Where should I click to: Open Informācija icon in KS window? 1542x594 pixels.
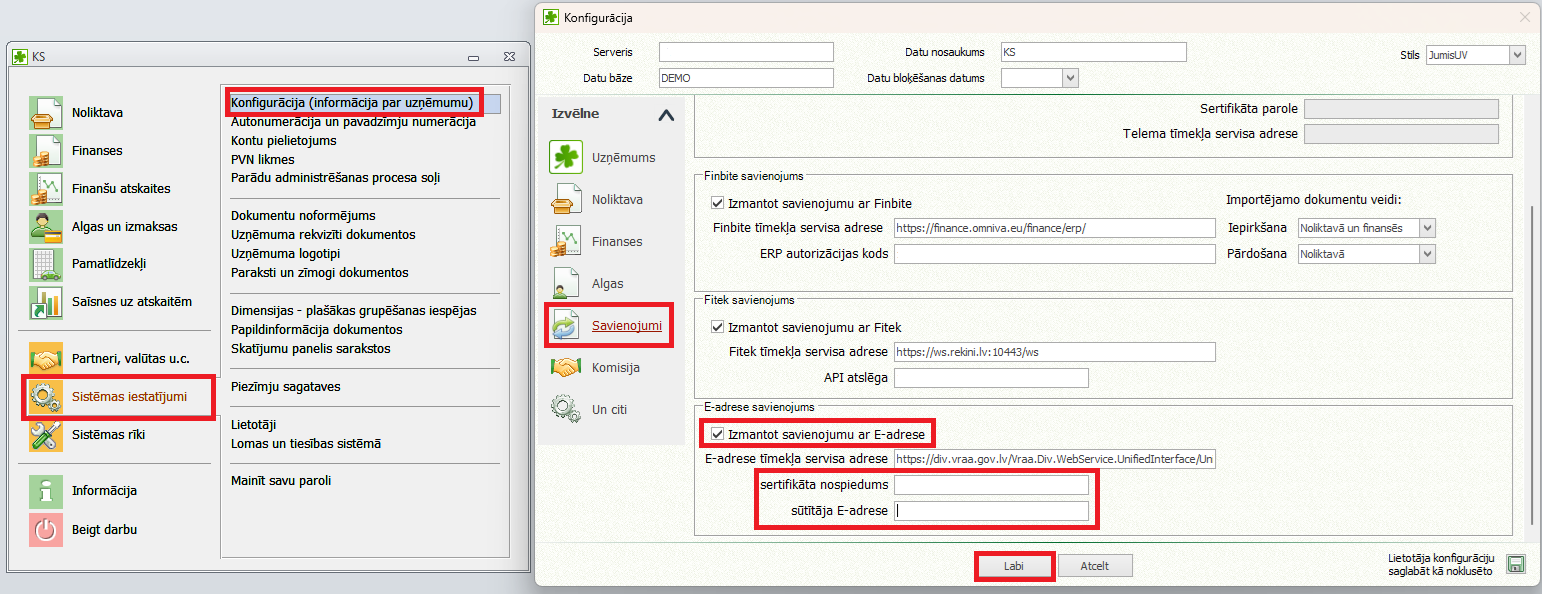coord(46,491)
